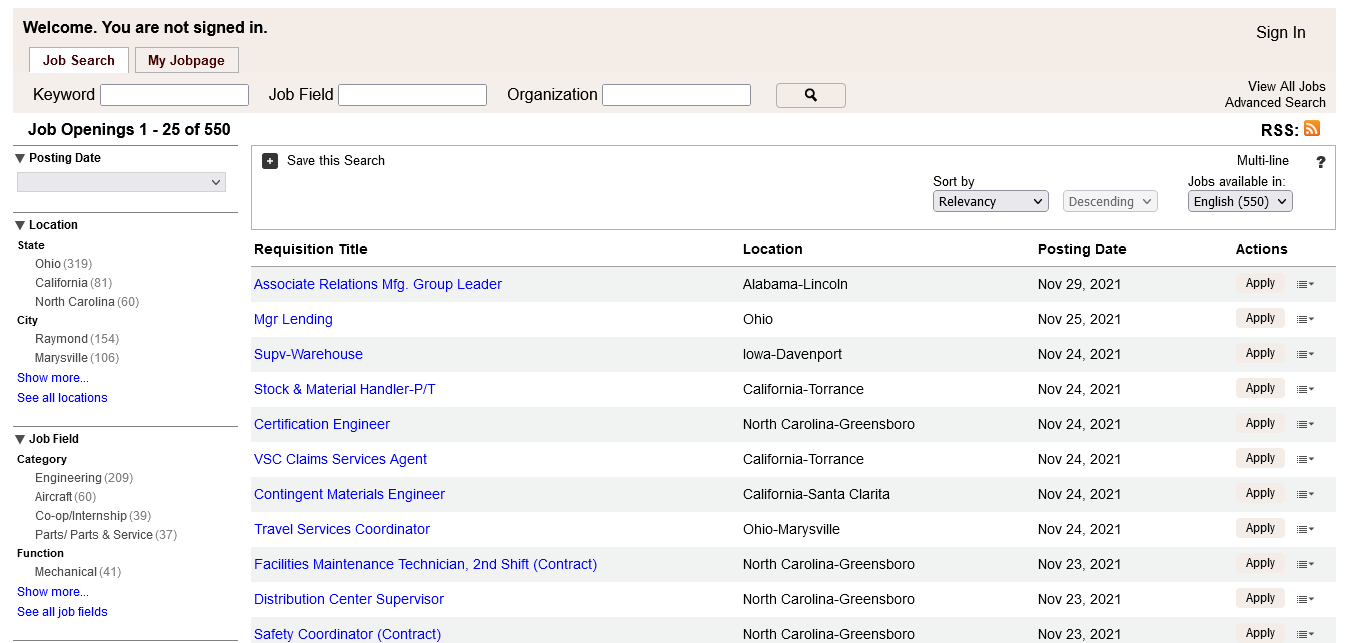Viewport: 1366px width, 643px height.
Task: Click the question mark help icon
Action: 1320,162
